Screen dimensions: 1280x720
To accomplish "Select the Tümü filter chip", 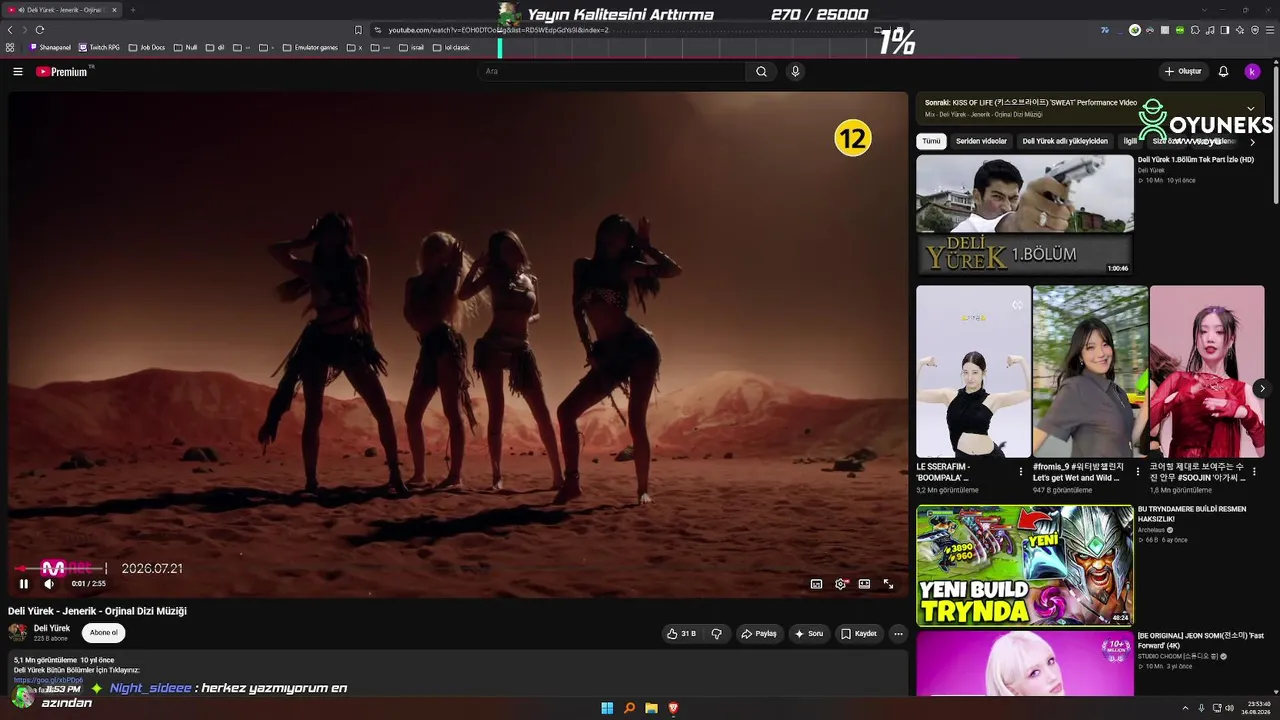I will tap(931, 142).
